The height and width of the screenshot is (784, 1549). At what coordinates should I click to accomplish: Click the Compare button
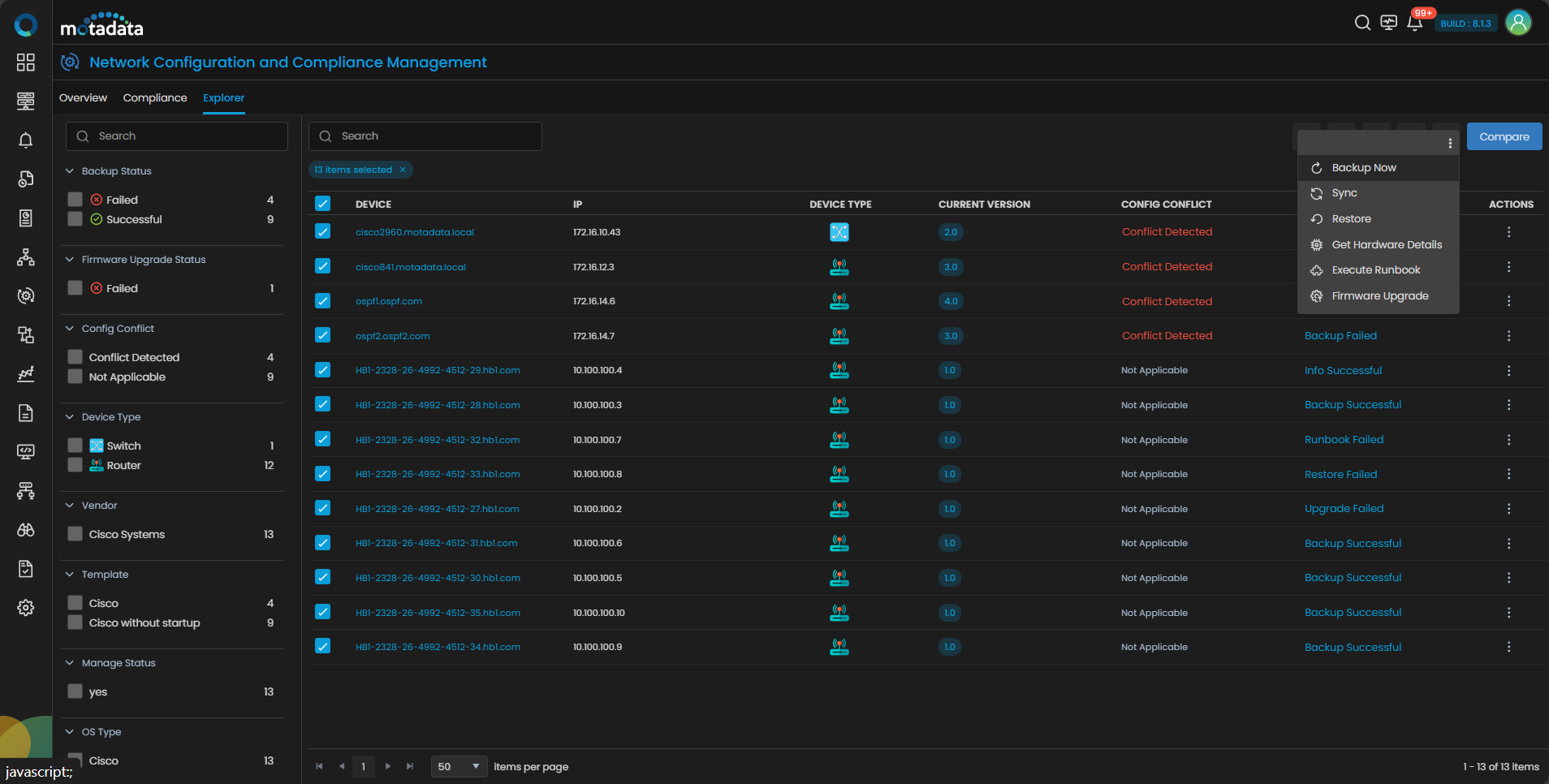pos(1504,136)
